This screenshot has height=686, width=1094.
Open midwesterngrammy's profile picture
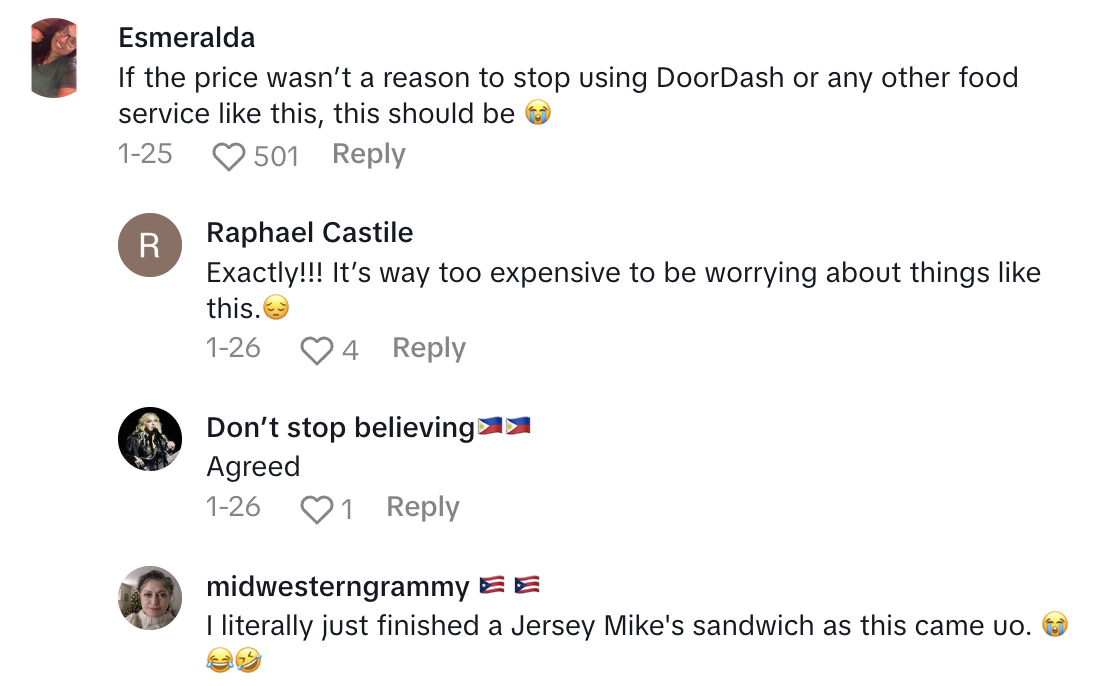[x=150, y=598]
